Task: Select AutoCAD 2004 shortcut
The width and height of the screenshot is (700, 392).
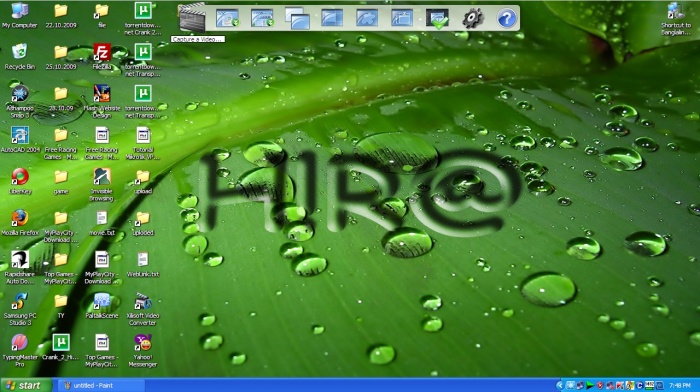Action: coord(20,140)
